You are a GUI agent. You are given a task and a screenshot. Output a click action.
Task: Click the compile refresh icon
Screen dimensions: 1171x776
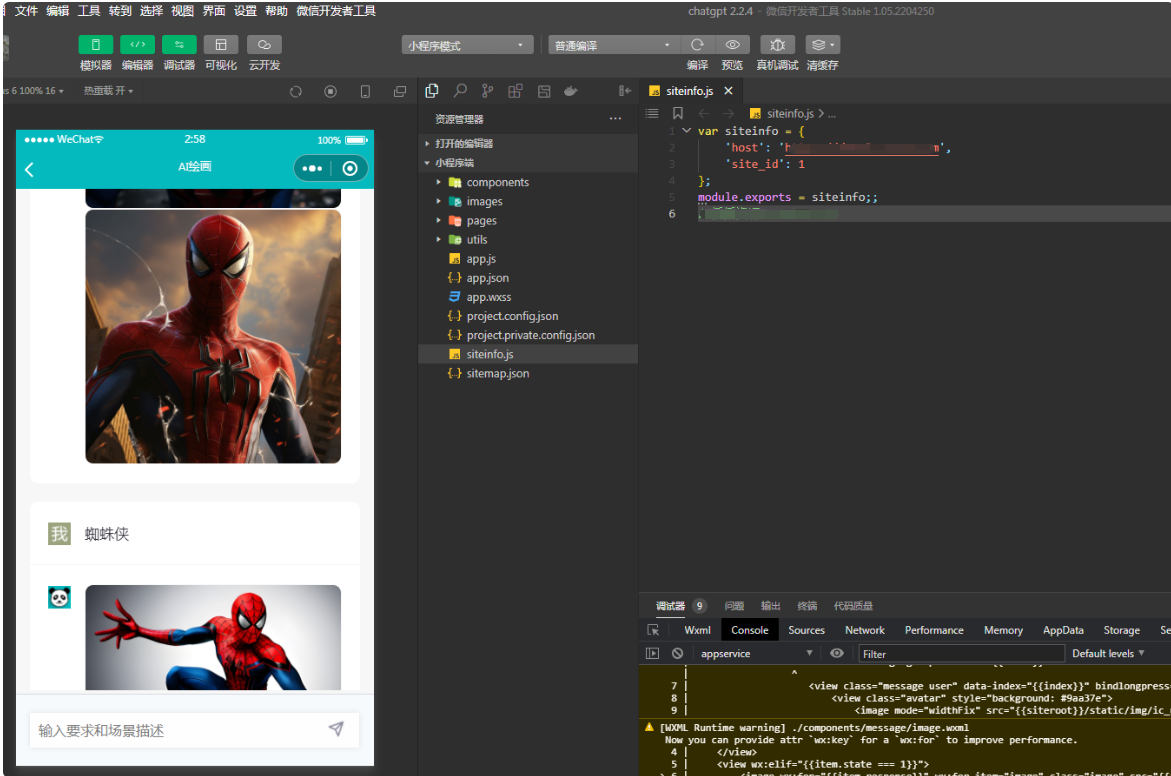[697, 45]
